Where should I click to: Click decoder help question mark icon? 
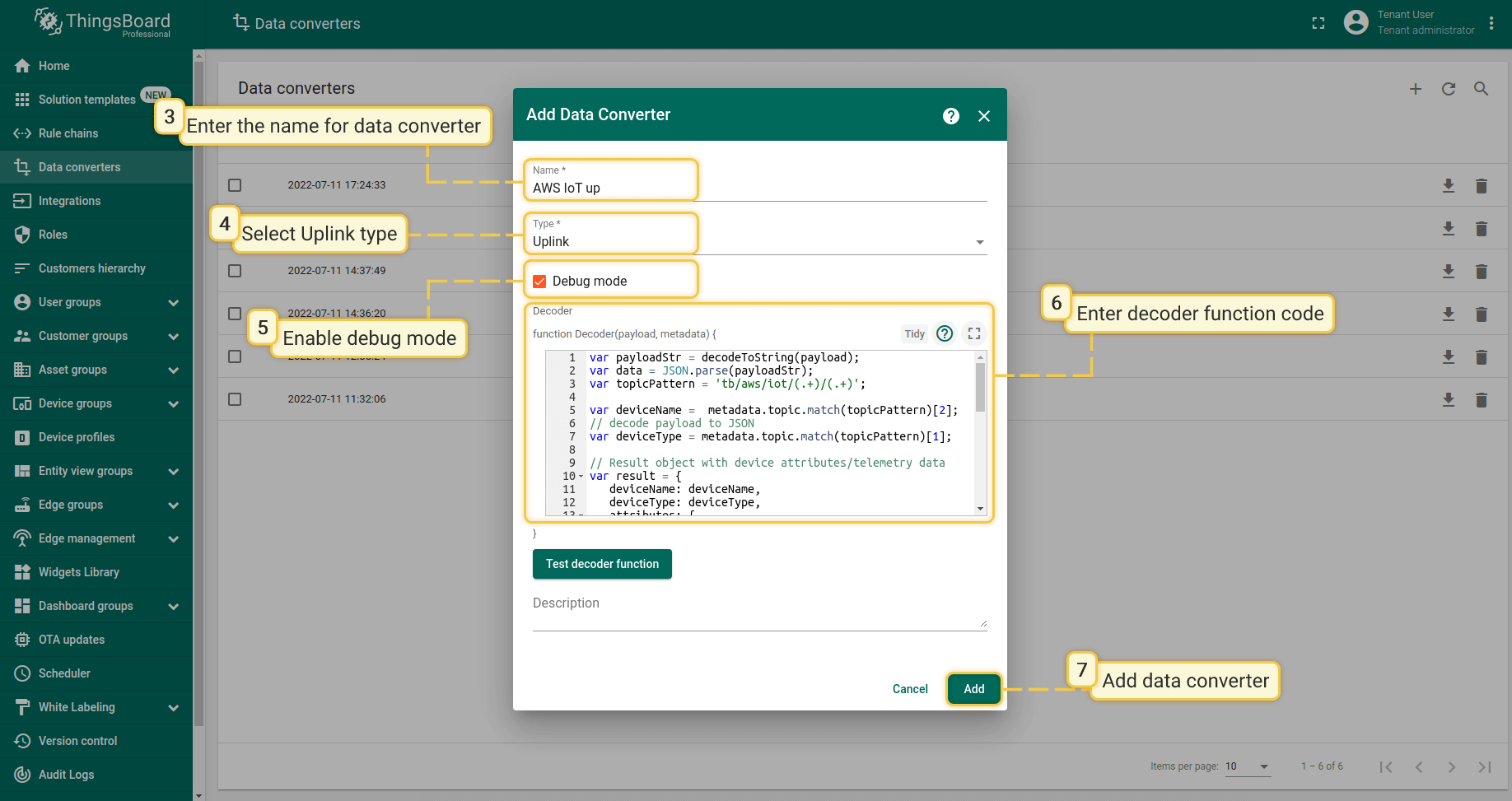tap(945, 333)
